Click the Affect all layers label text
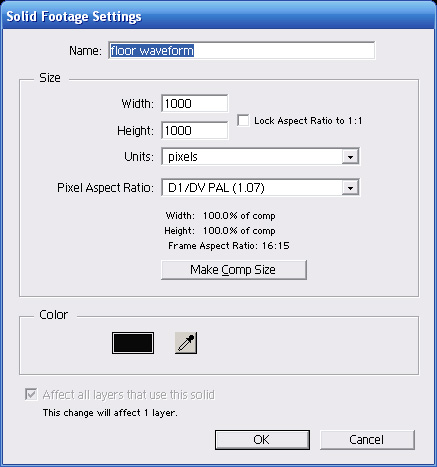The height and width of the screenshot is (467, 437). pyautogui.click(x=129, y=395)
